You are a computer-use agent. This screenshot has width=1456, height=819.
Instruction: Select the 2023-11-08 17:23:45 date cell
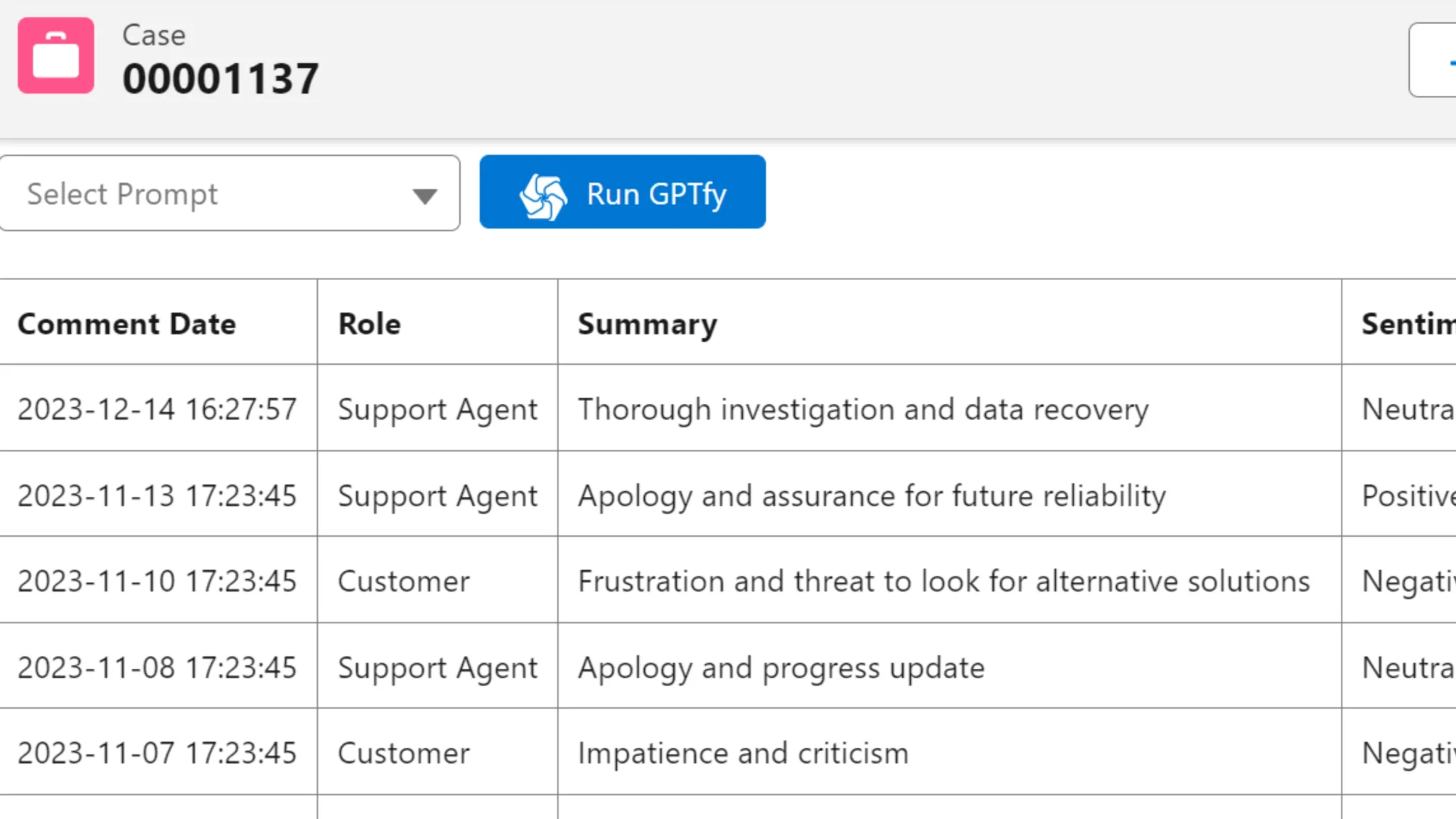click(156, 668)
